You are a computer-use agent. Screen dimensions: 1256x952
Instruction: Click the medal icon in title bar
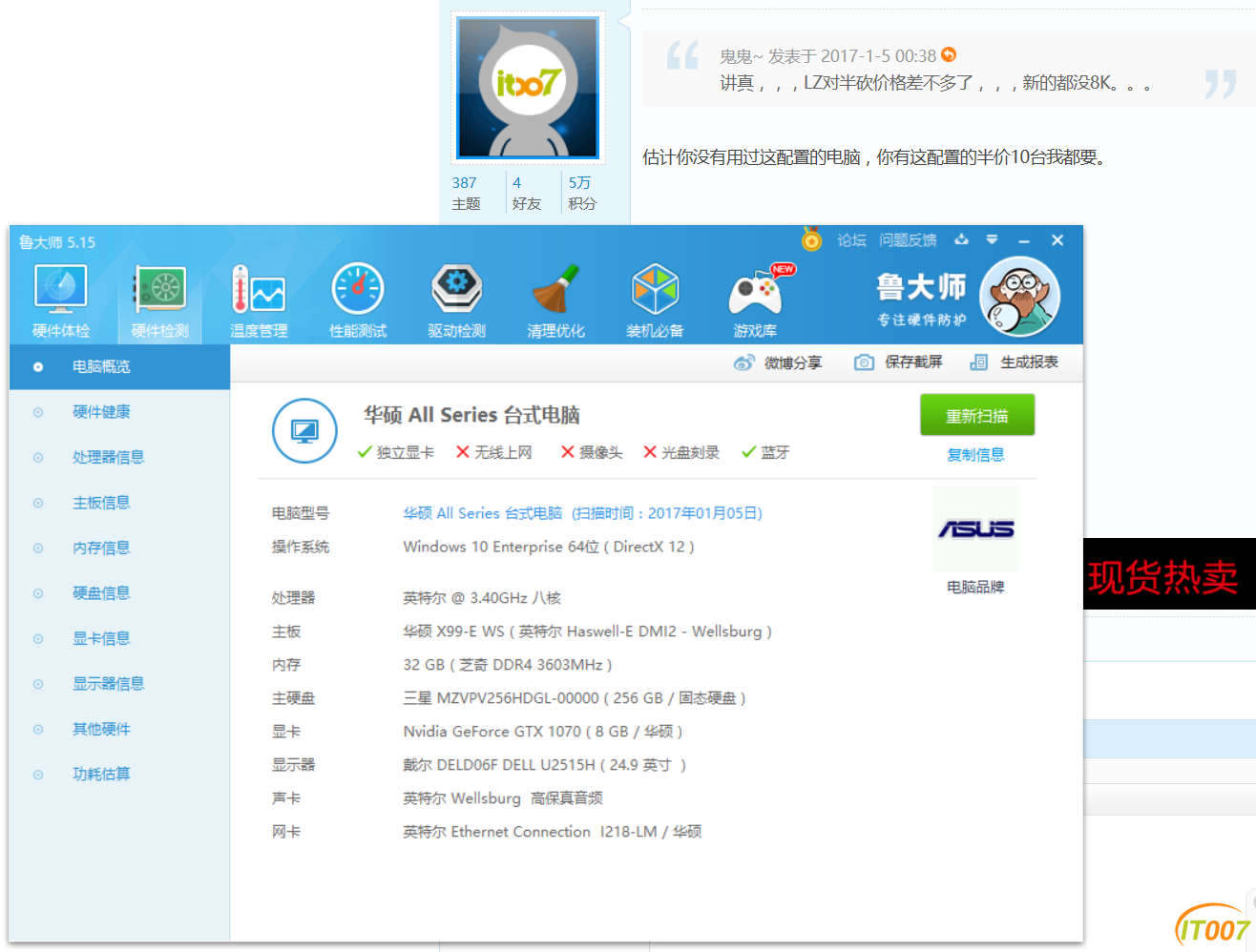click(x=811, y=239)
